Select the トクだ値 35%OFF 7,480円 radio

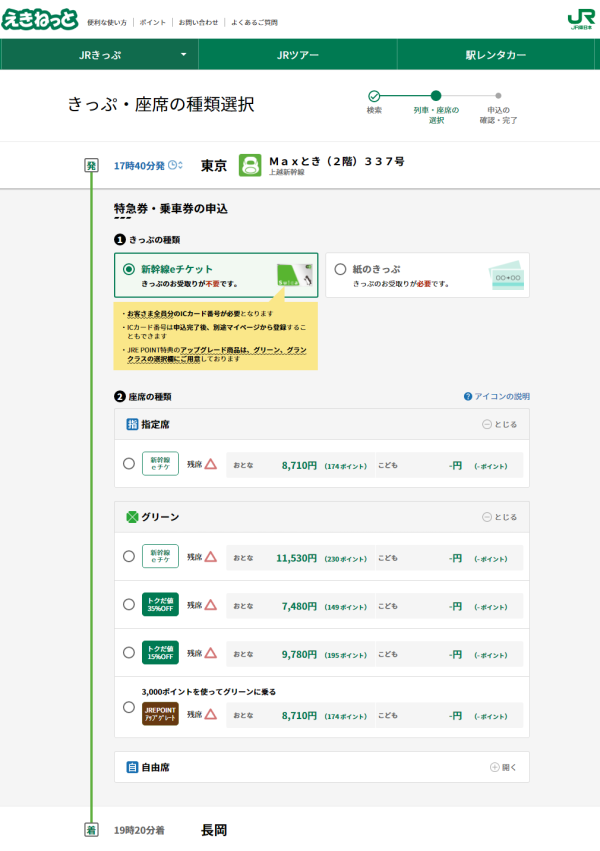click(129, 604)
